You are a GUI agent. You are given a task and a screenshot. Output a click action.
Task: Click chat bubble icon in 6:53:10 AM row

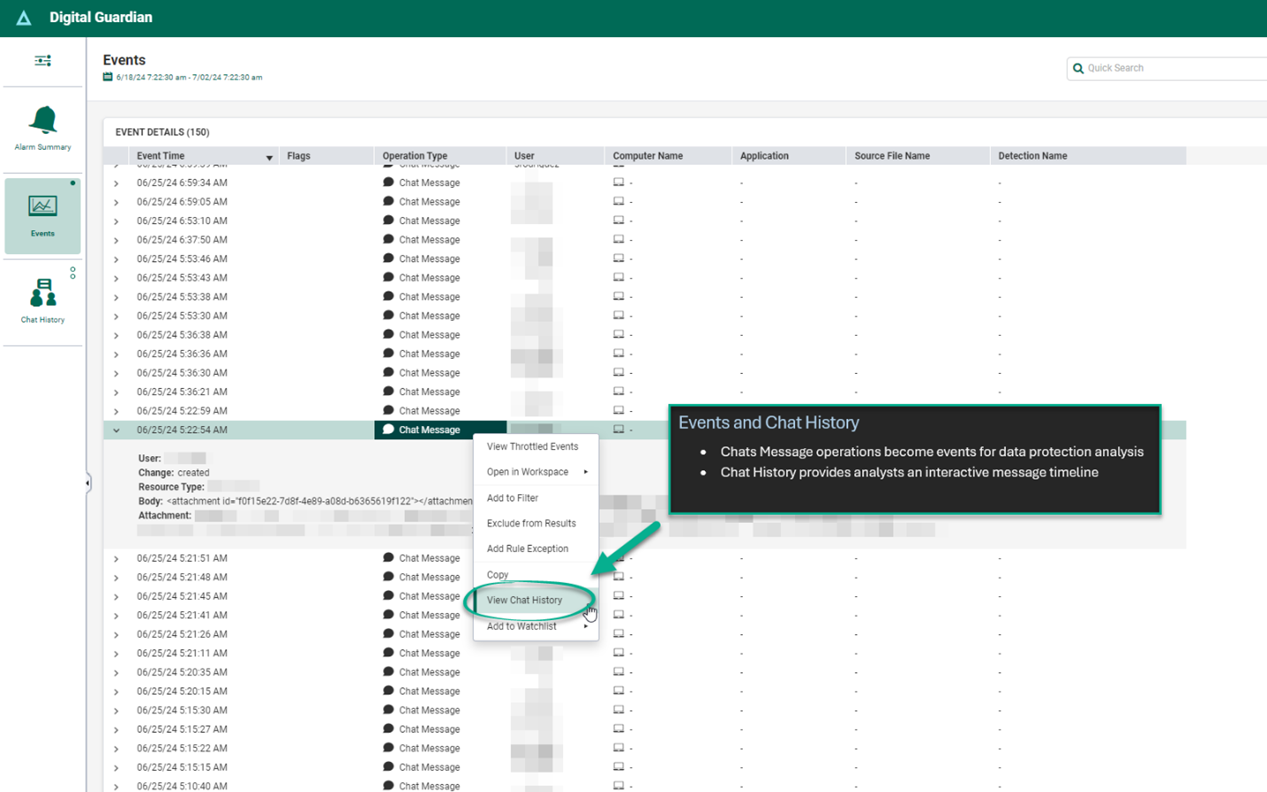tap(389, 221)
